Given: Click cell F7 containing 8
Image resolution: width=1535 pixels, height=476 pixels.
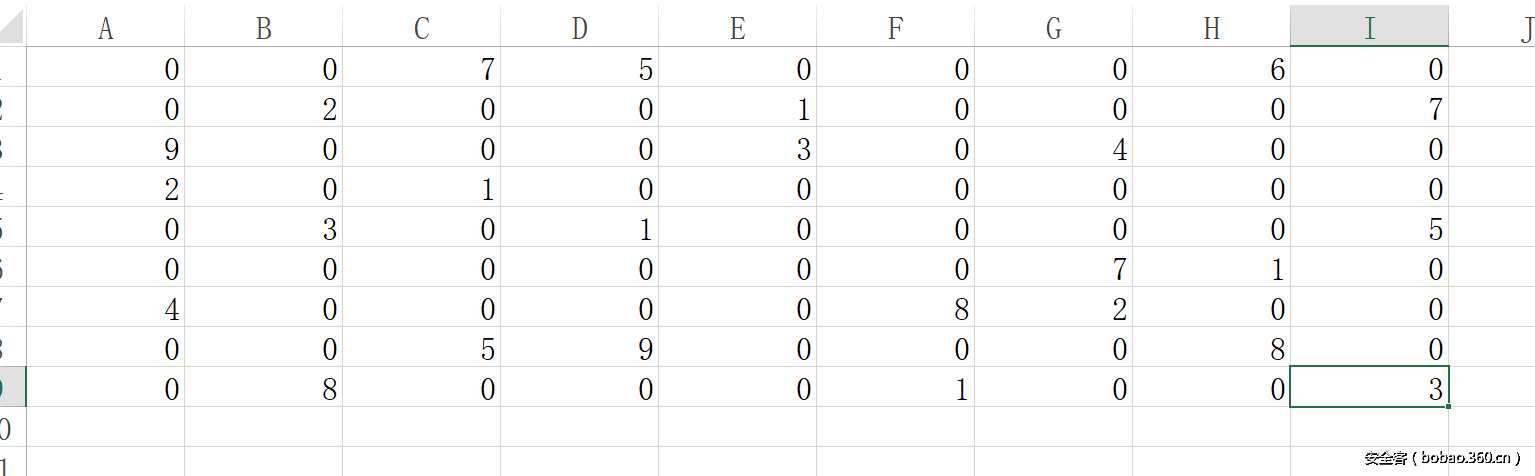Looking at the screenshot, I should (895, 309).
